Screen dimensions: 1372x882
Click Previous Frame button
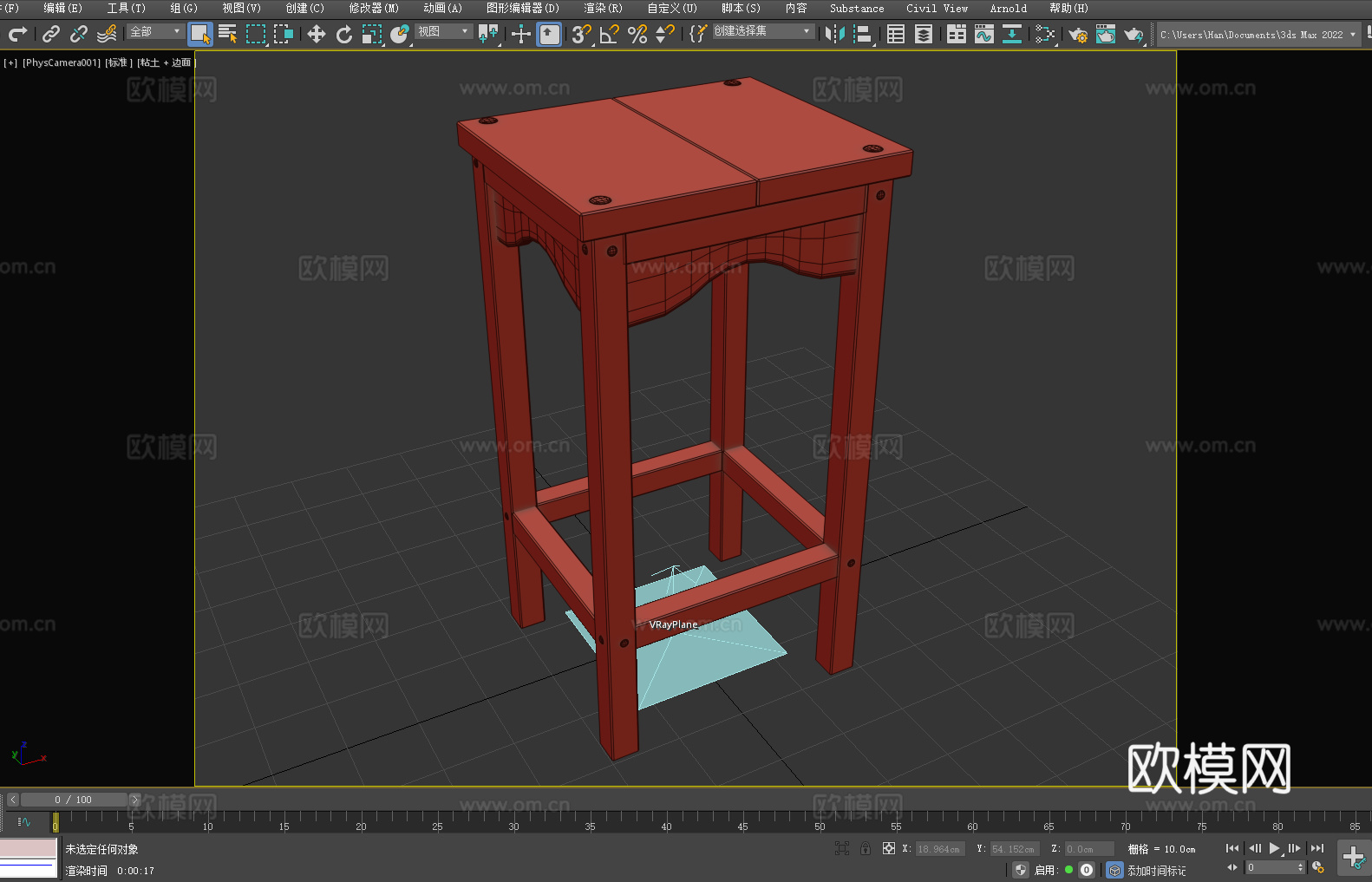[1254, 848]
